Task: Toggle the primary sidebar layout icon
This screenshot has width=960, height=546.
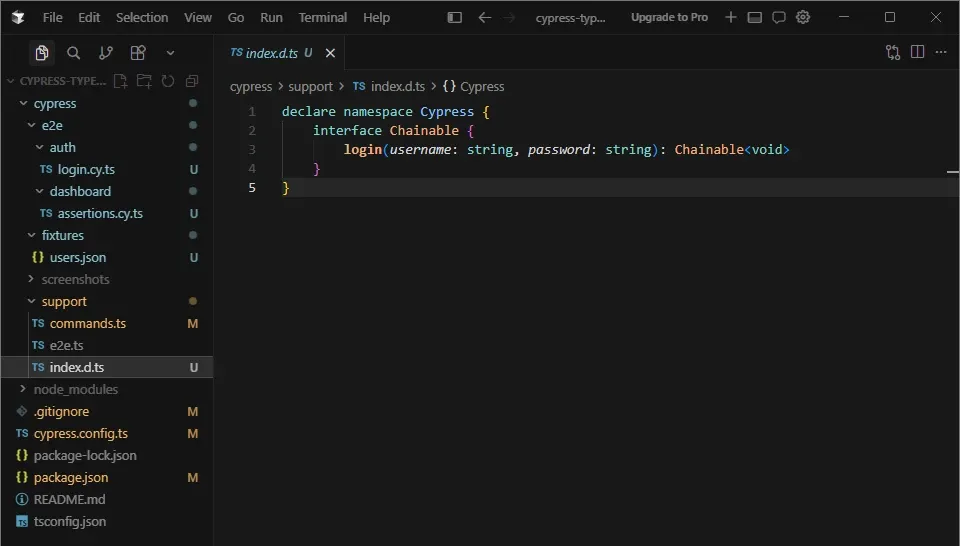Action: click(x=454, y=18)
